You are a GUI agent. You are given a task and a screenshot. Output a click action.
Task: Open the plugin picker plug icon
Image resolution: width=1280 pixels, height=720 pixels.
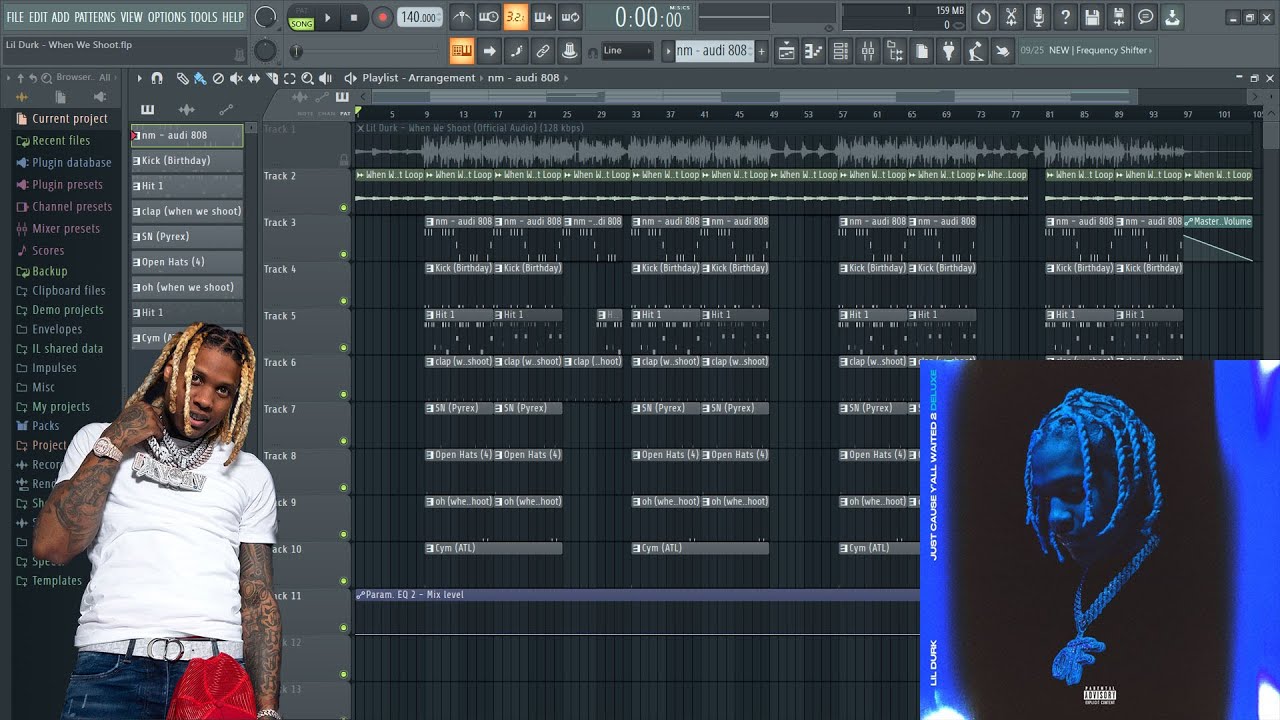(x=949, y=51)
